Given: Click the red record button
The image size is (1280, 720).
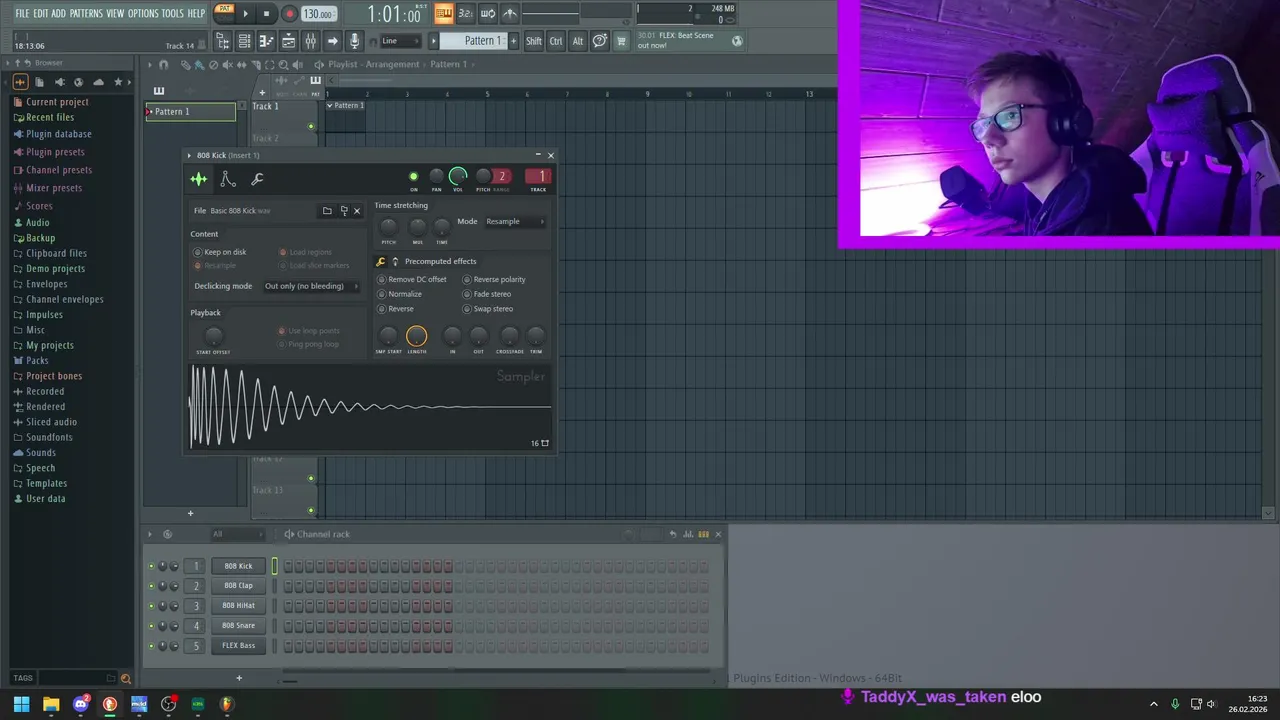Looking at the screenshot, I should 289,14.
